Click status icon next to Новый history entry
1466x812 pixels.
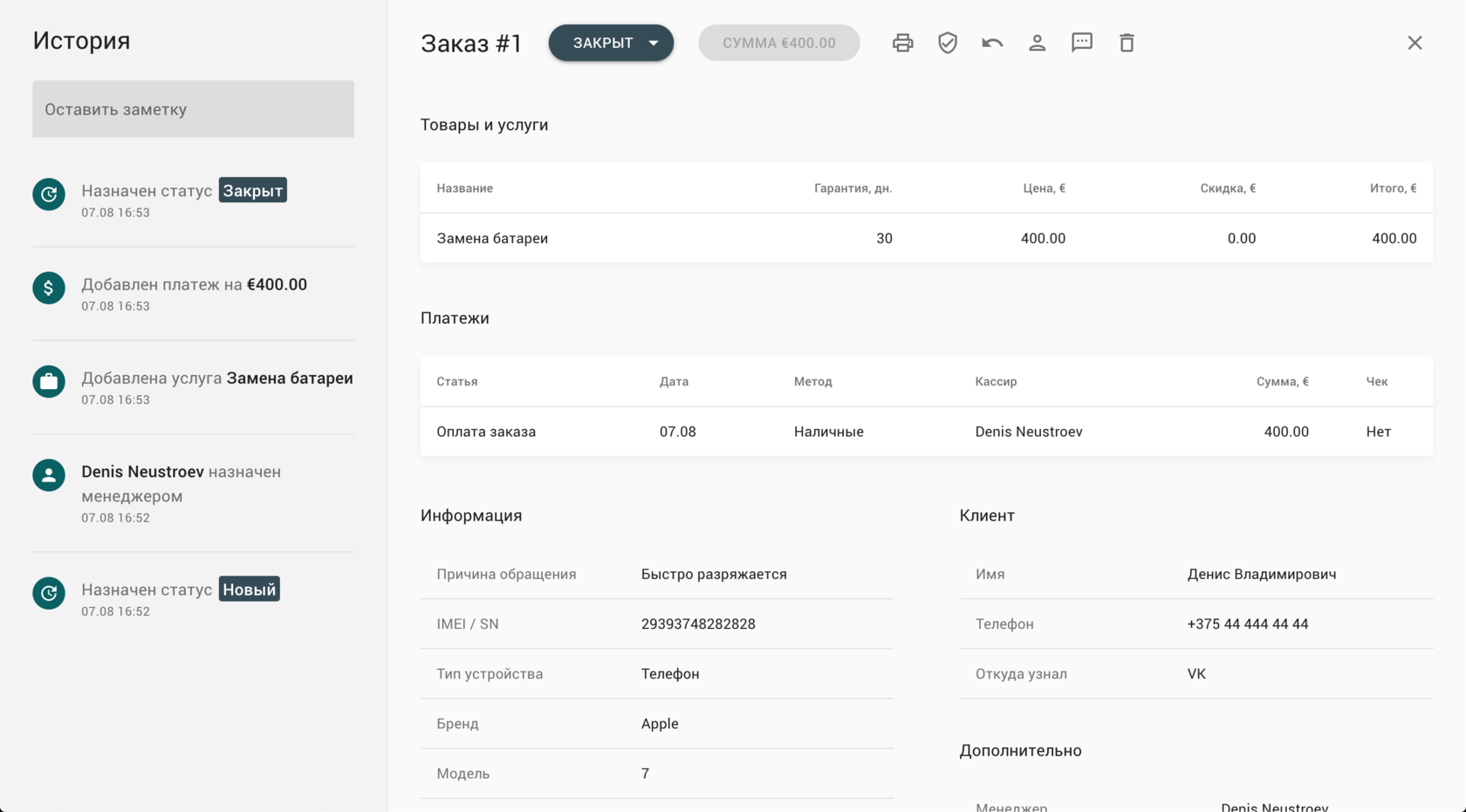pyautogui.click(x=49, y=593)
